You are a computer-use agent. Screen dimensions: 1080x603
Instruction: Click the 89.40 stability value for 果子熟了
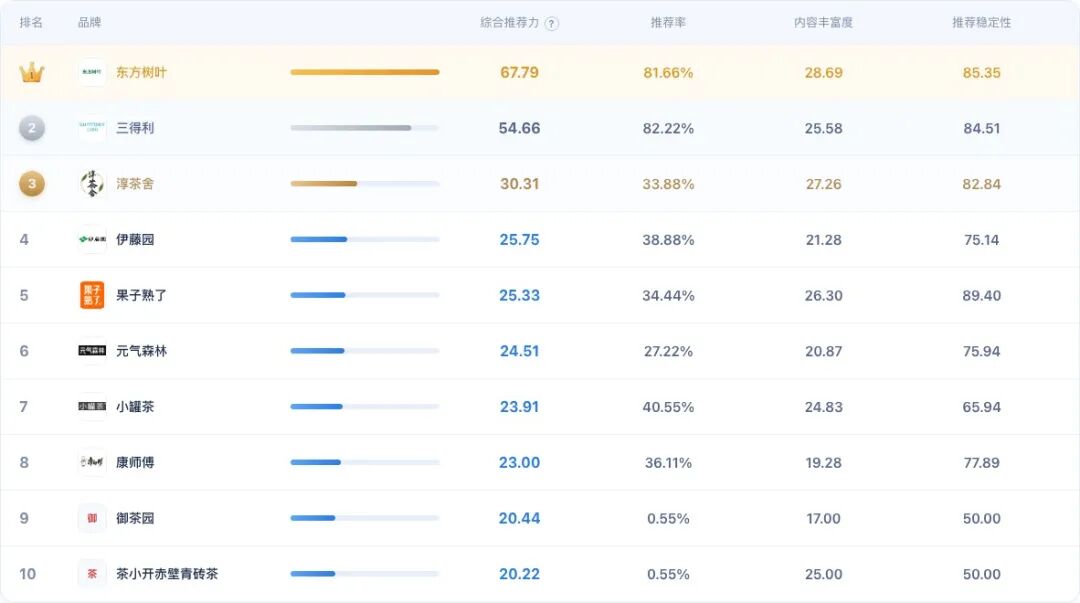pyautogui.click(x=982, y=296)
